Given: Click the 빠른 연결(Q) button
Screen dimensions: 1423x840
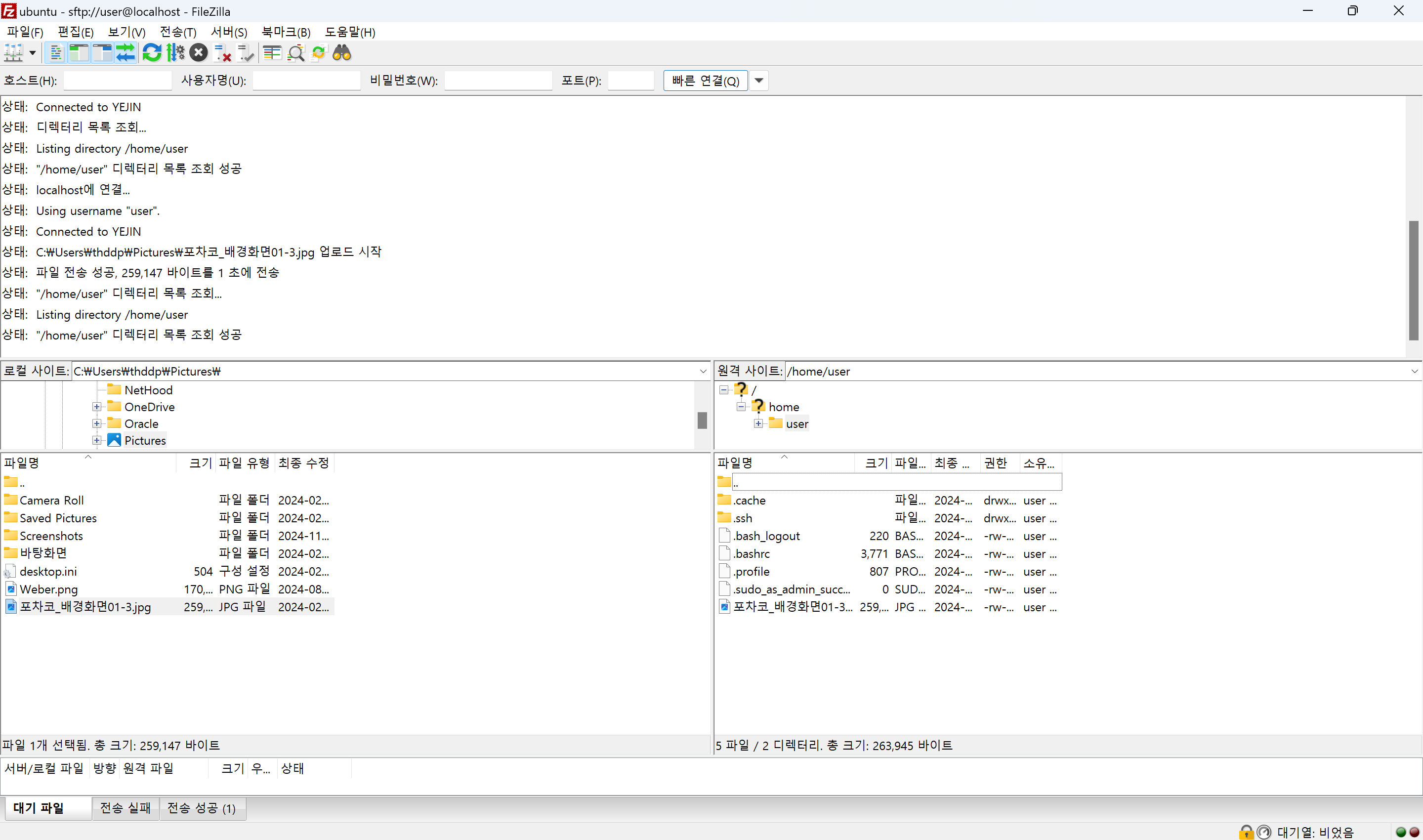Looking at the screenshot, I should click(x=705, y=81).
